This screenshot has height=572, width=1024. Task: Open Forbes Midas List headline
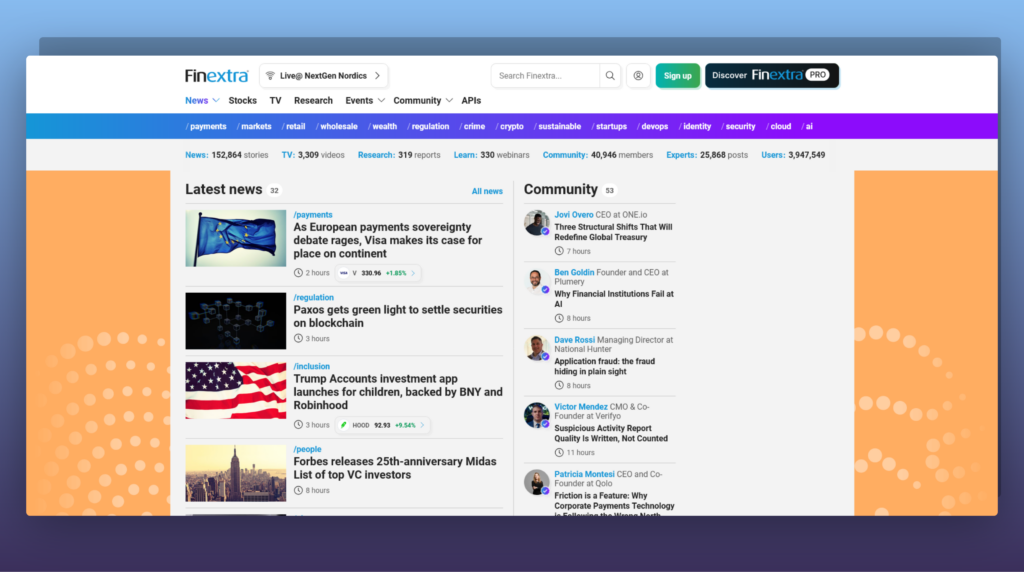point(395,468)
